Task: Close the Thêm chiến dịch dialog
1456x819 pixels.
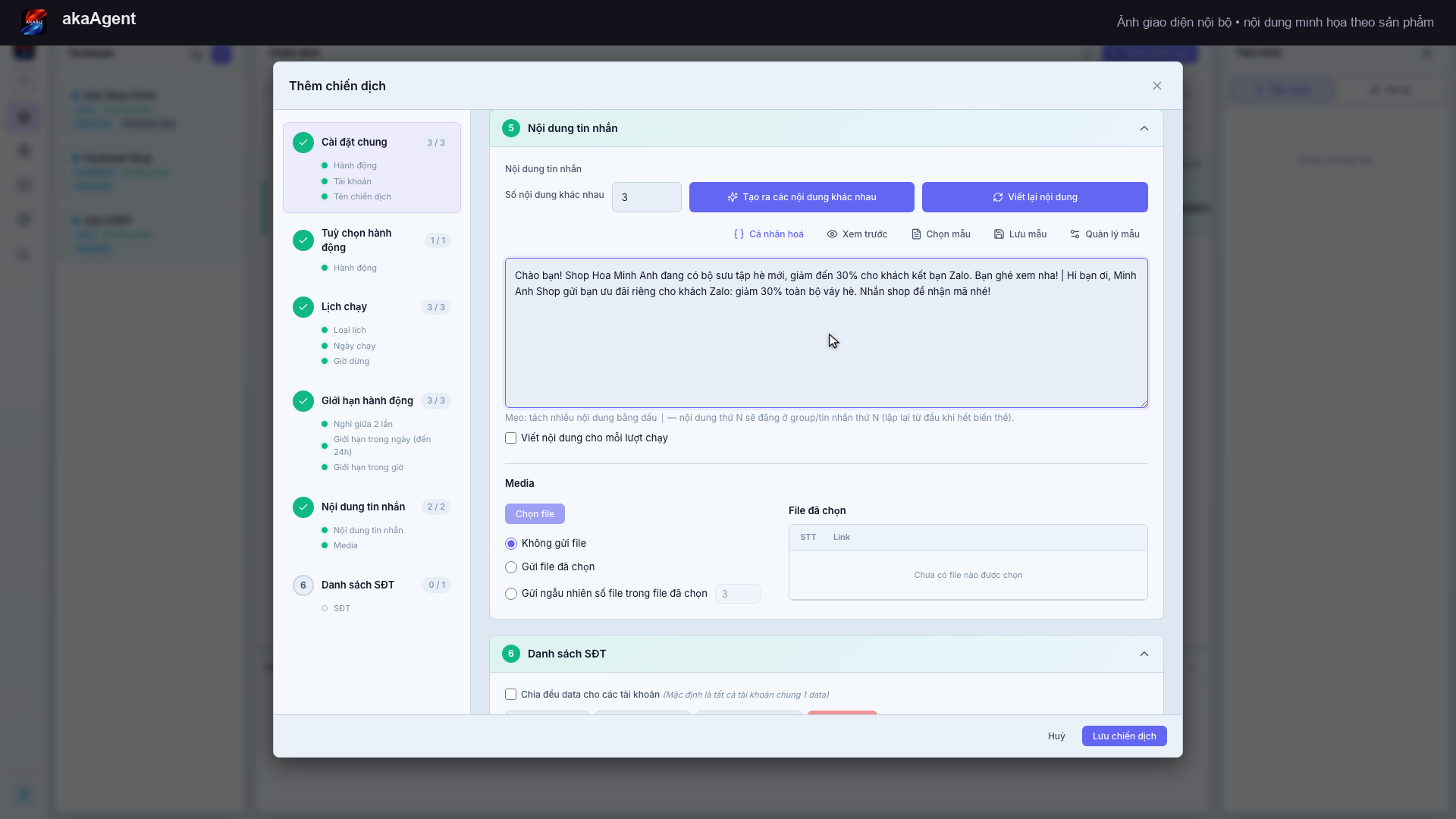Action: (1157, 86)
